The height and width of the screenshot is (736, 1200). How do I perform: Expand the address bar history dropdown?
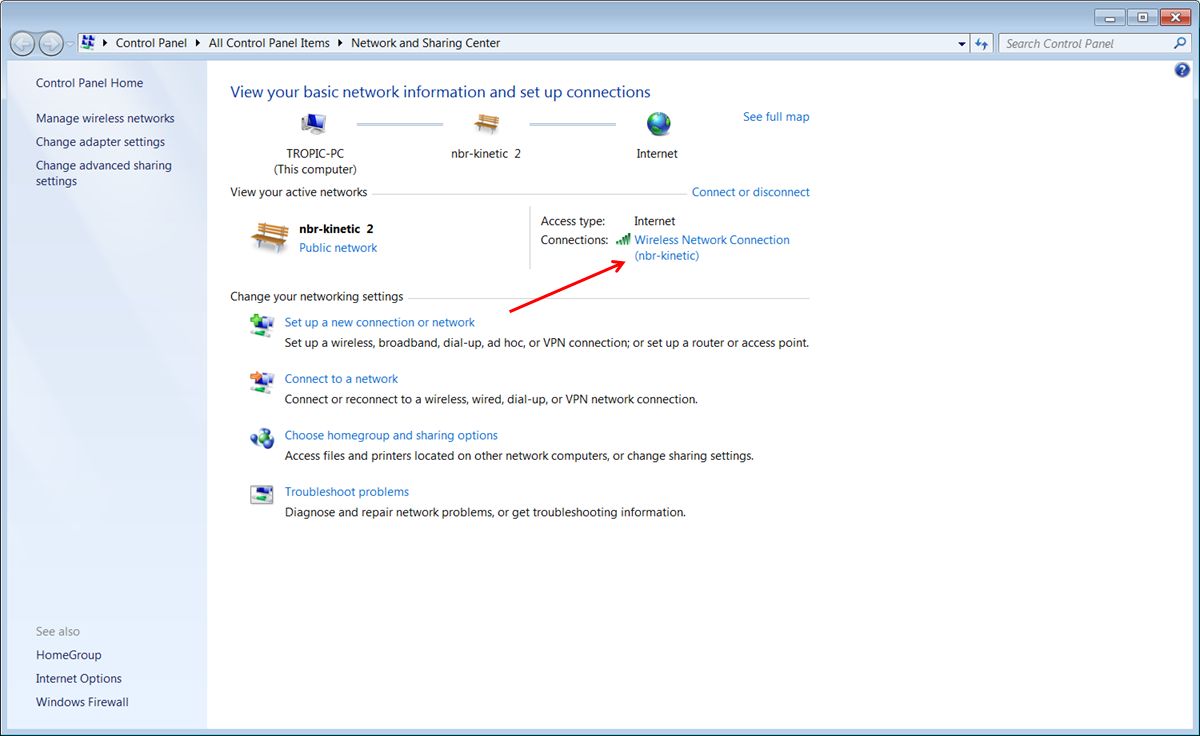pos(962,44)
